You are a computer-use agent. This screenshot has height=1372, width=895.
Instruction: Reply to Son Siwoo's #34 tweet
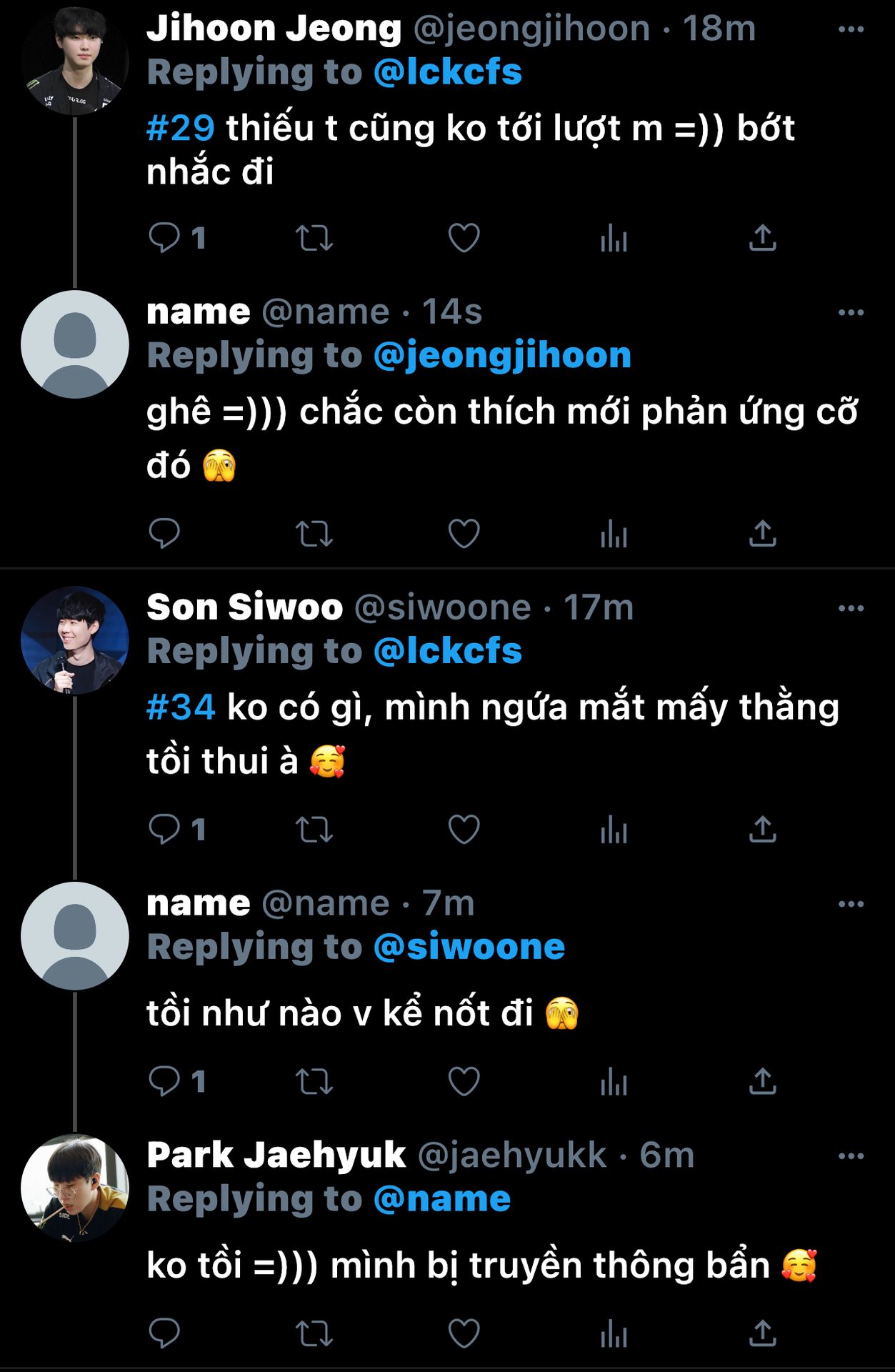pos(164,830)
